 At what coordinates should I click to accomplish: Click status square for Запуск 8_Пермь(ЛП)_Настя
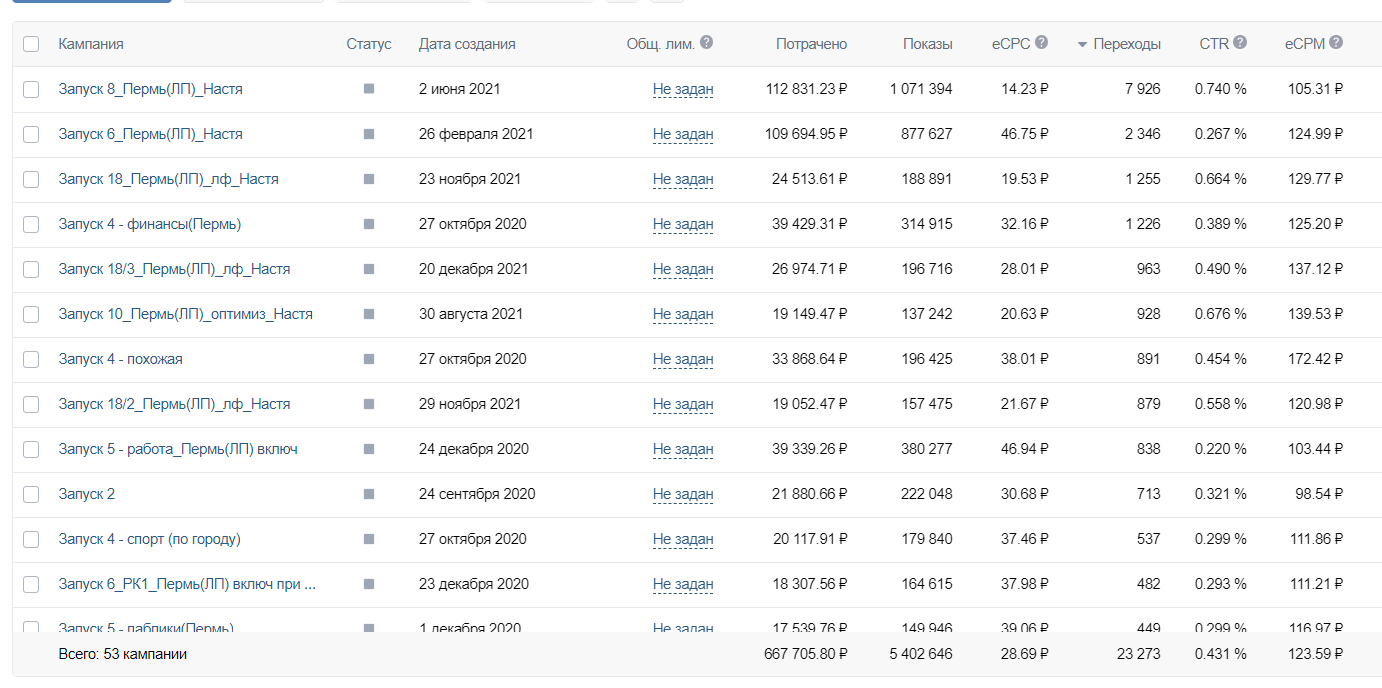(x=369, y=89)
